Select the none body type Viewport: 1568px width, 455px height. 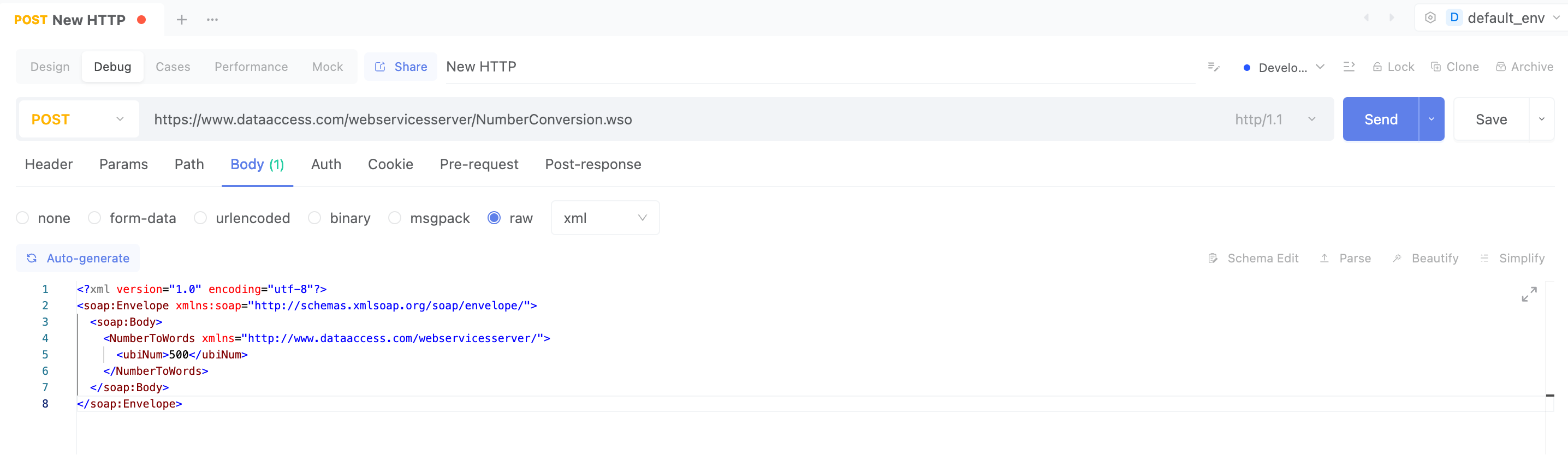coord(22,218)
